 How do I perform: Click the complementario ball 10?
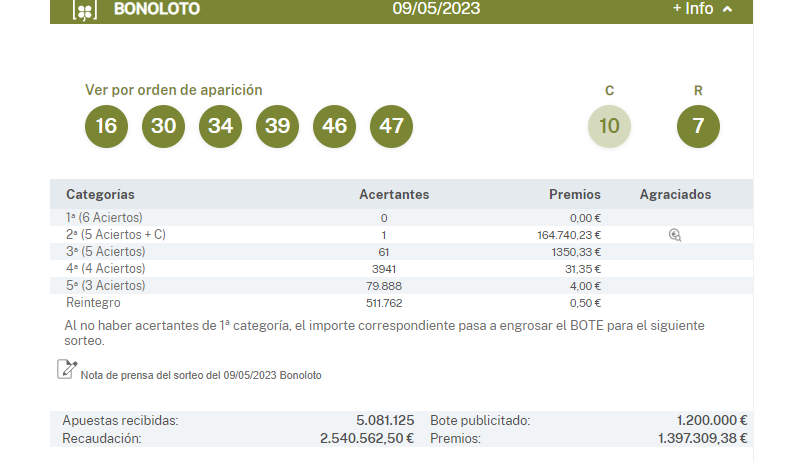[x=609, y=126]
